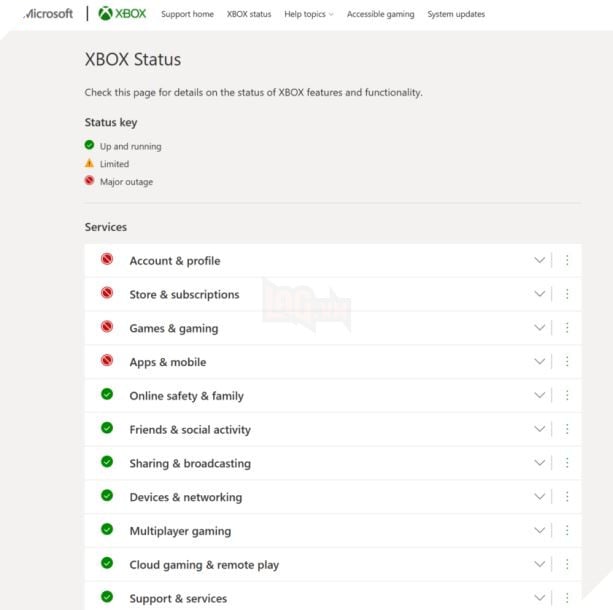Open the Help topics dropdown menu
Viewport: 613px width, 610px height.
click(309, 14)
